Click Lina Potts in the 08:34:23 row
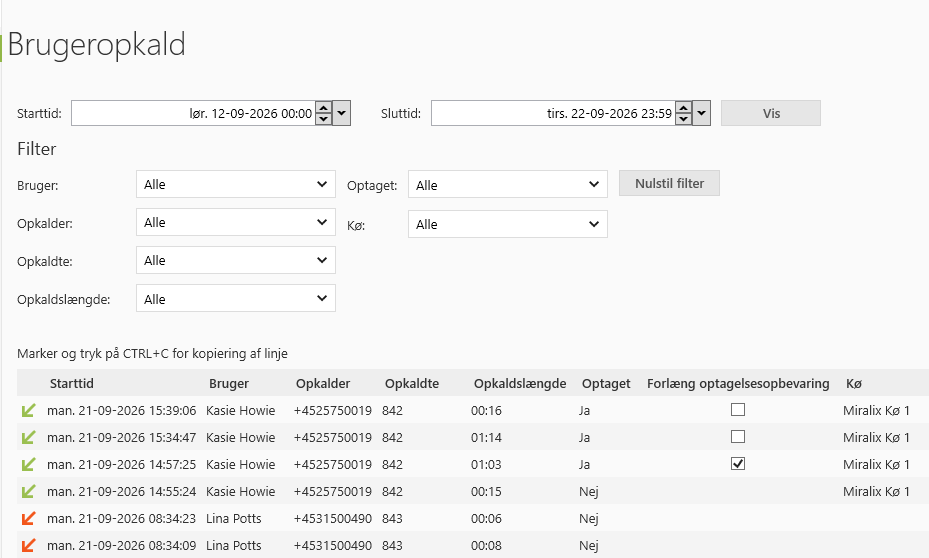Viewport: 929px width, 558px height. (x=233, y=518)
